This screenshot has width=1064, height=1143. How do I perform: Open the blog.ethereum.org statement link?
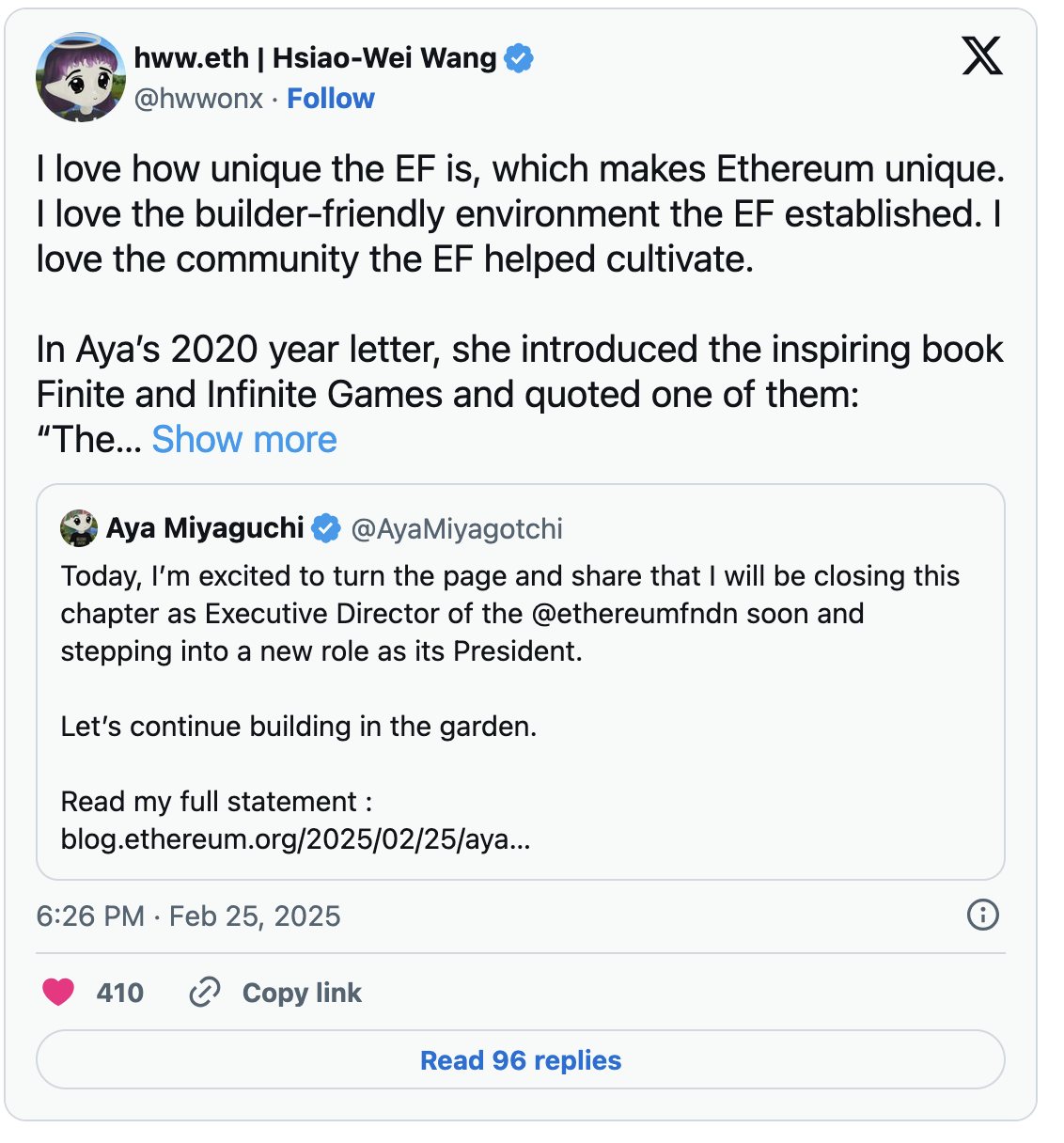click(294, 838)
